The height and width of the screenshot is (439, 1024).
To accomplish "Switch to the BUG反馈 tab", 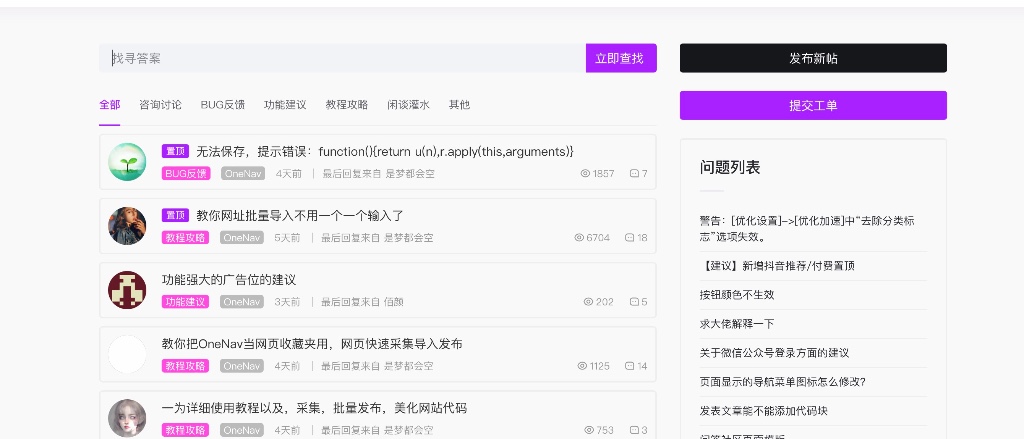I will tap(222, 105).
